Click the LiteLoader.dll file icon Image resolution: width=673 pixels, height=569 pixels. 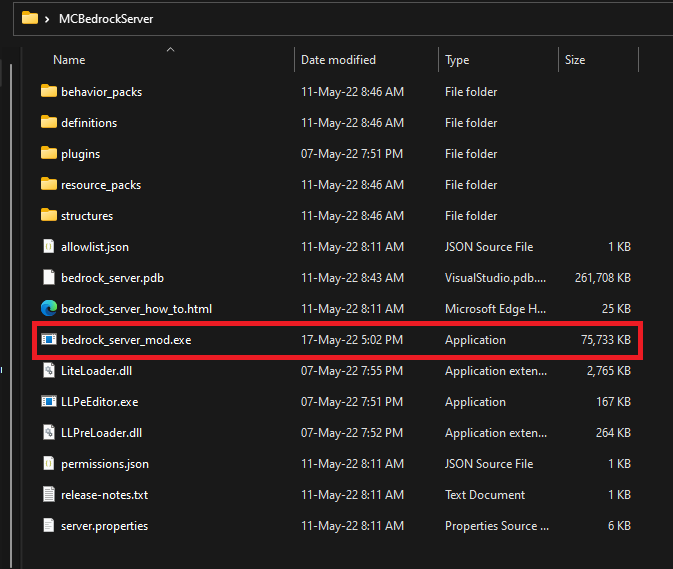(49, 370)
